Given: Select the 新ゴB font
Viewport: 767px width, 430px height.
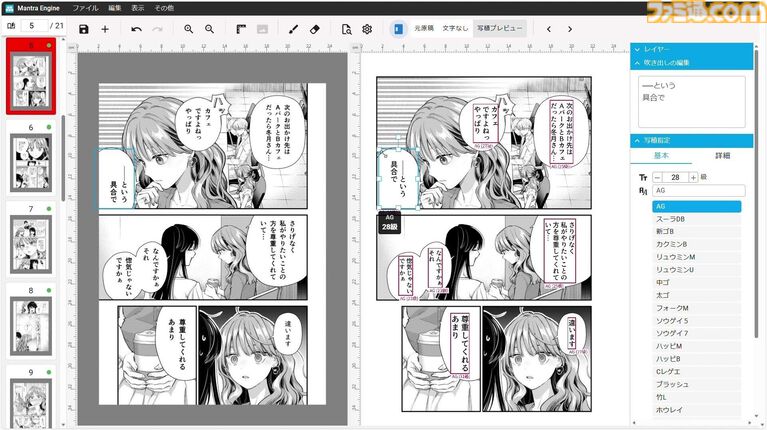Looking at the screenshot, I should pyautogui.click(x=696, y=231).
